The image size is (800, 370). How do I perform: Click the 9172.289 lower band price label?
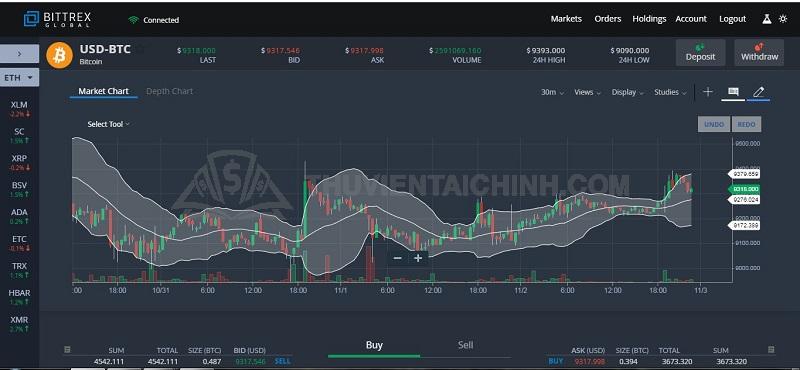[x=744, y=225]
